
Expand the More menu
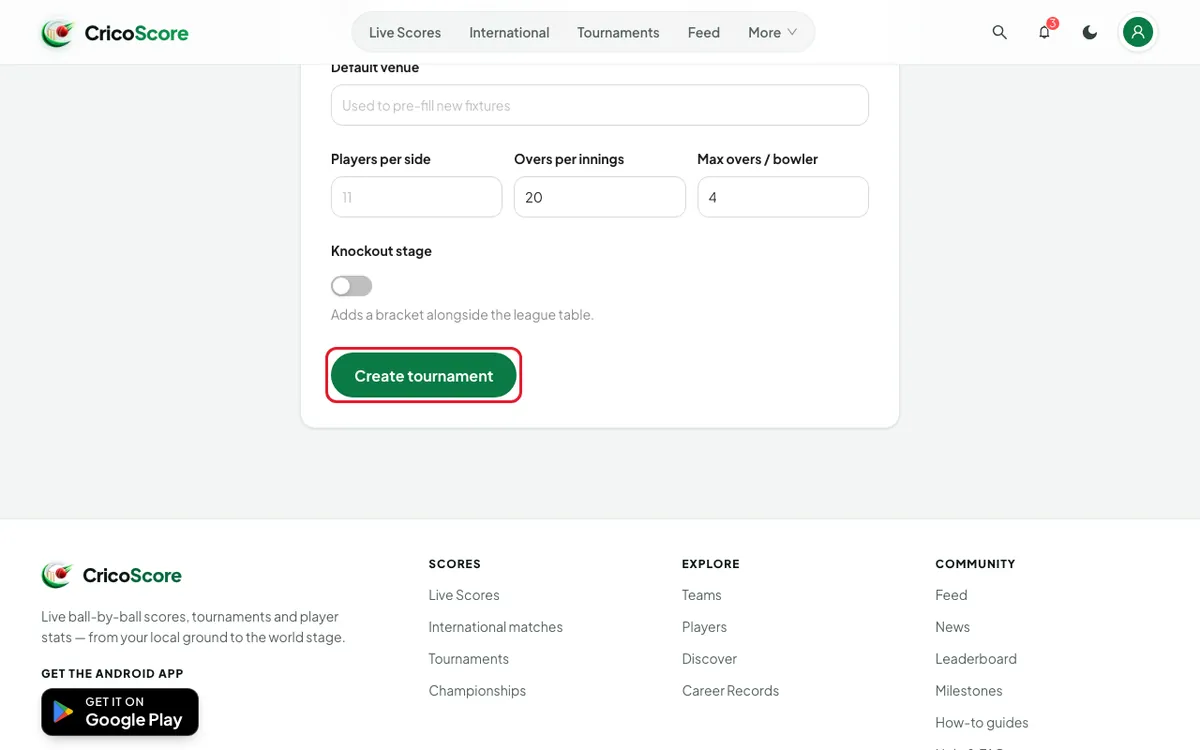coord(772,32)
